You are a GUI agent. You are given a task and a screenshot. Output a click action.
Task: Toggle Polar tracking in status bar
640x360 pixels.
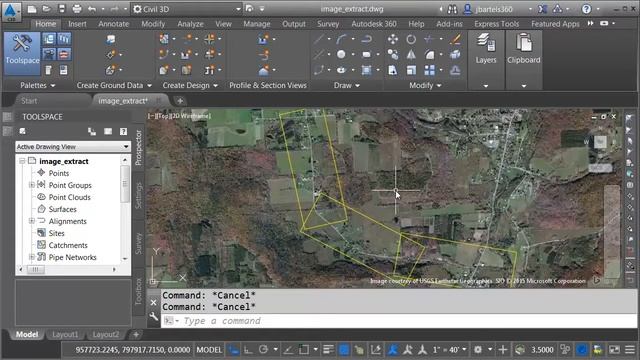click(263, 350)
